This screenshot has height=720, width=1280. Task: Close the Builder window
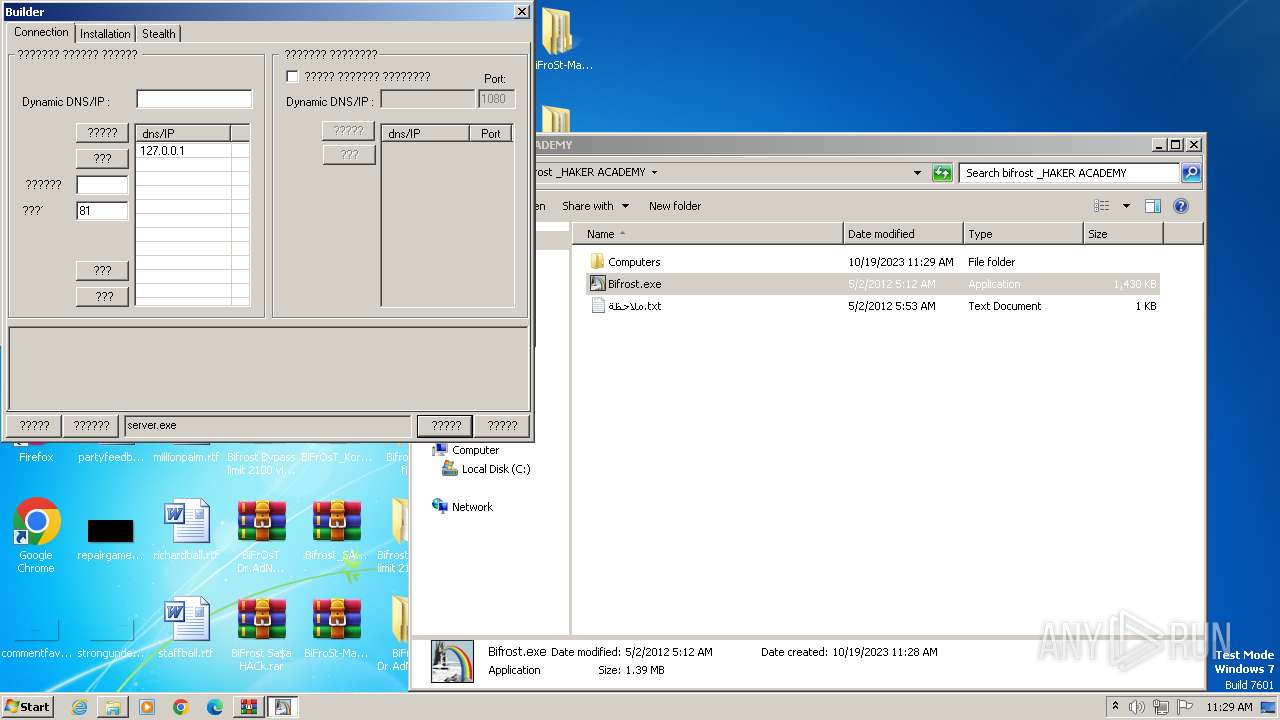521,11
